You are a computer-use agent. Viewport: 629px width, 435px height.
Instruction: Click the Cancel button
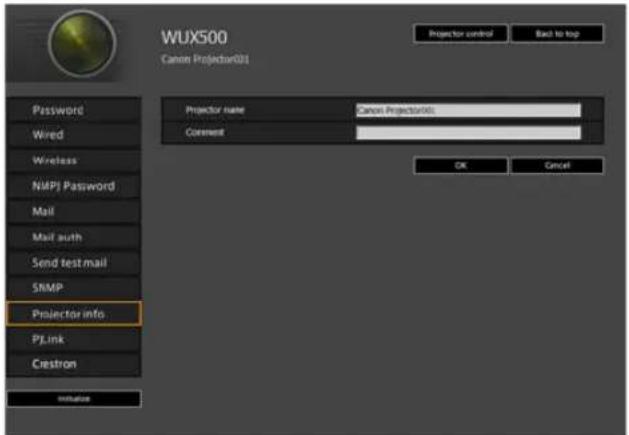pyautogui.click(x=558, y=165)
